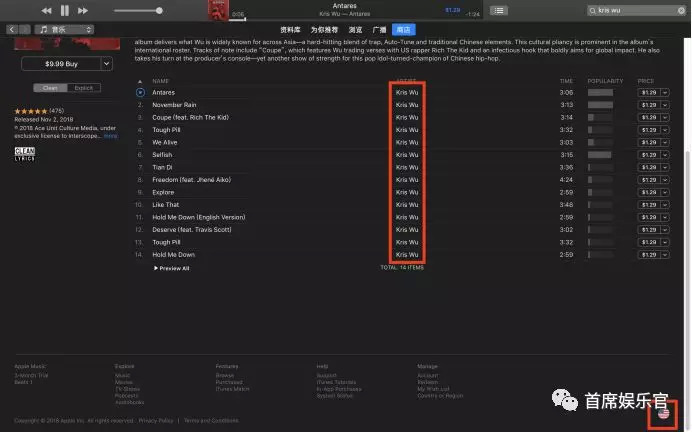
Task: Open the iTunes Match footer link
Action: 232,389
